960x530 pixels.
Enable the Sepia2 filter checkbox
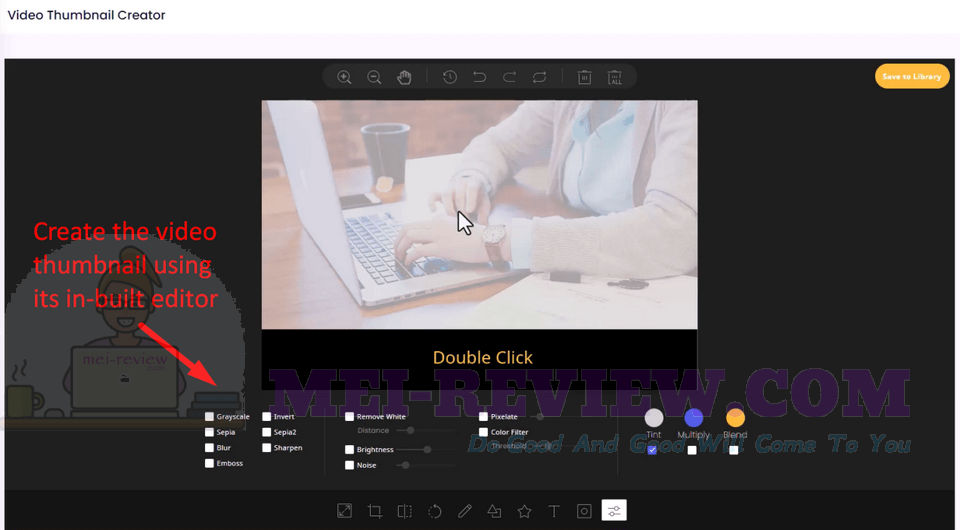coord(267,432)
